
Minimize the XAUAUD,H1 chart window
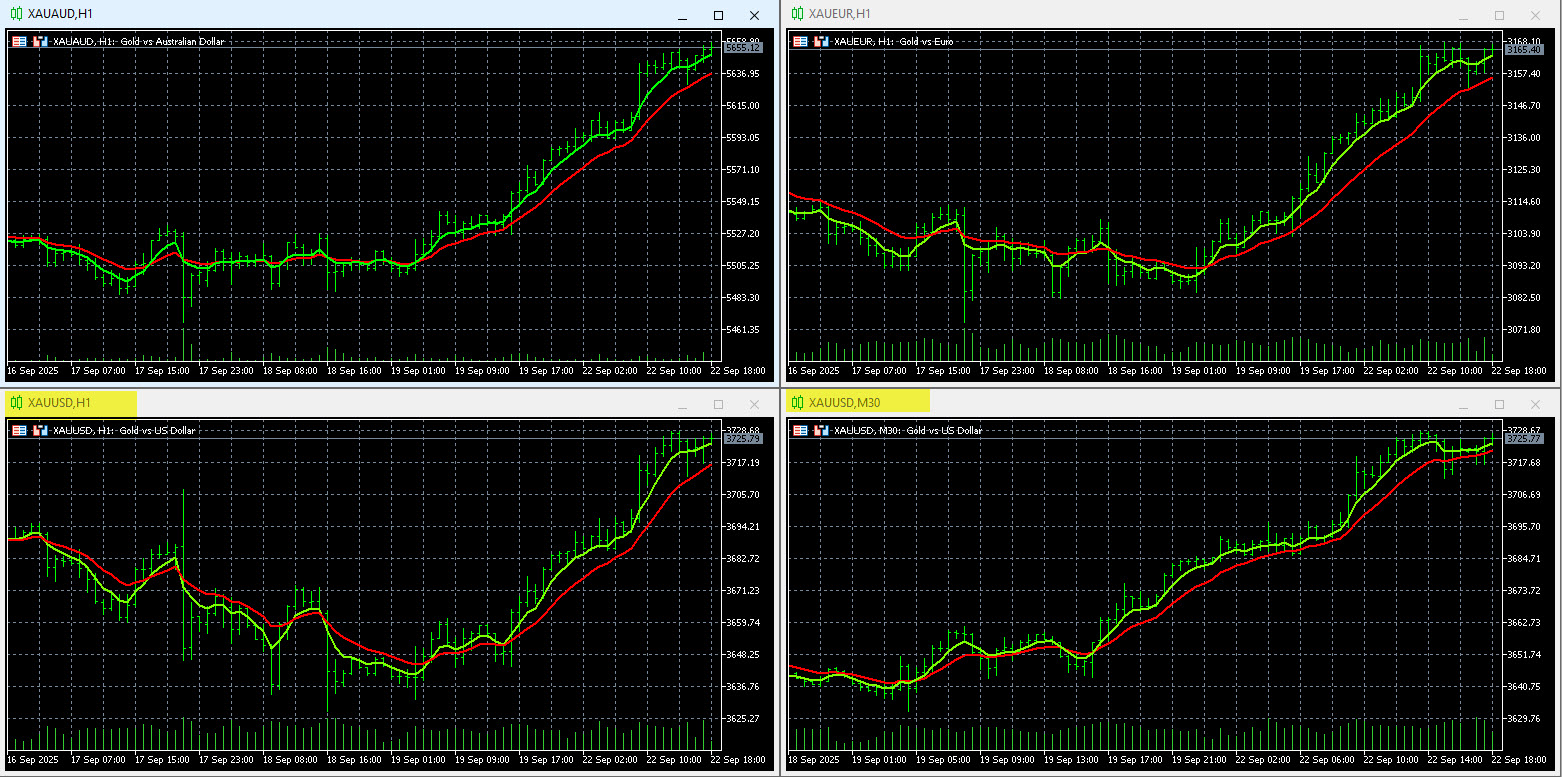(x=682, y=15)
